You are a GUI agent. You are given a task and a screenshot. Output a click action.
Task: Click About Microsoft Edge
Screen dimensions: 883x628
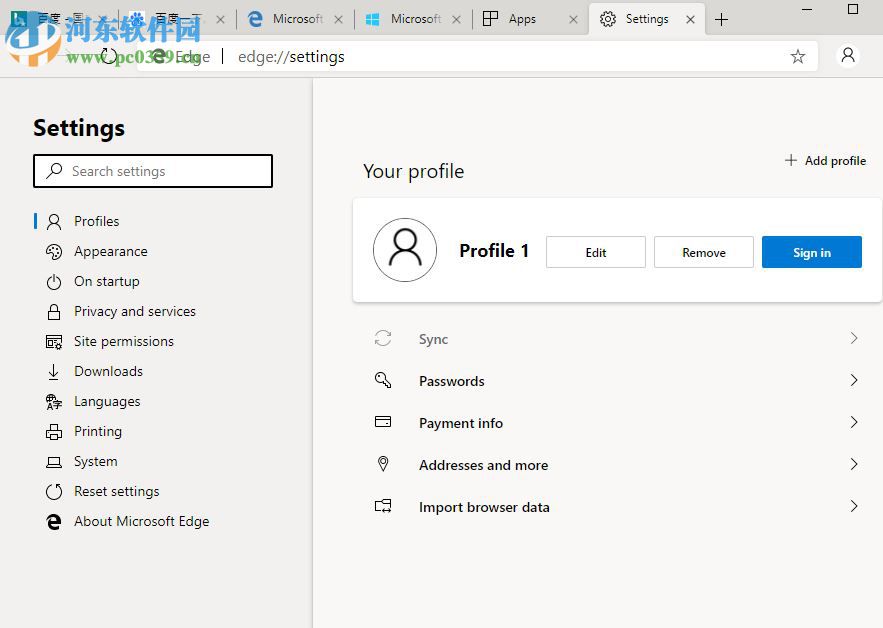(x=142, y=521)
